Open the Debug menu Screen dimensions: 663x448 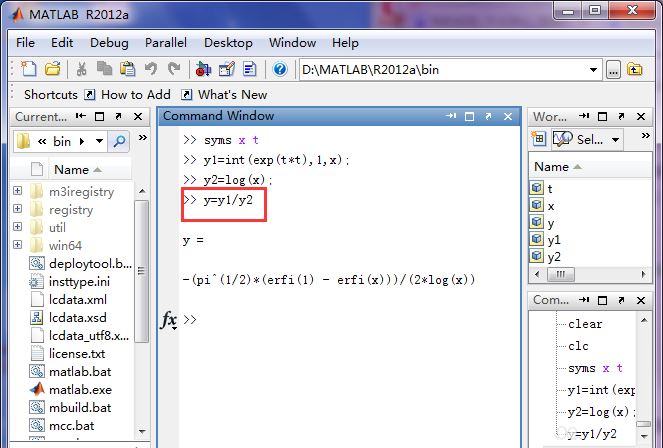(109, 43)
